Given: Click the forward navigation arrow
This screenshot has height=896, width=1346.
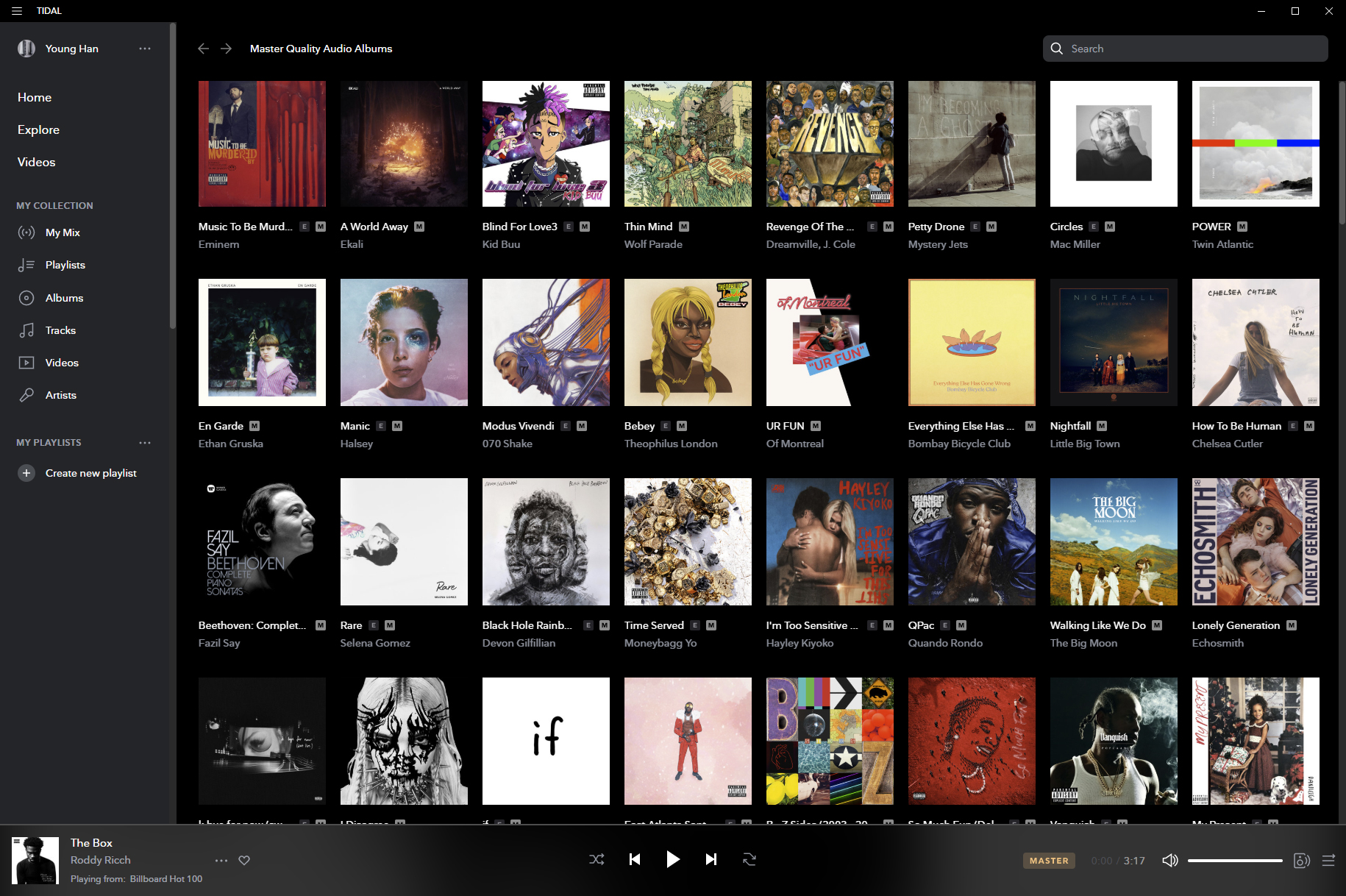Looking at the screenshot, I should [x=227, y=49].
